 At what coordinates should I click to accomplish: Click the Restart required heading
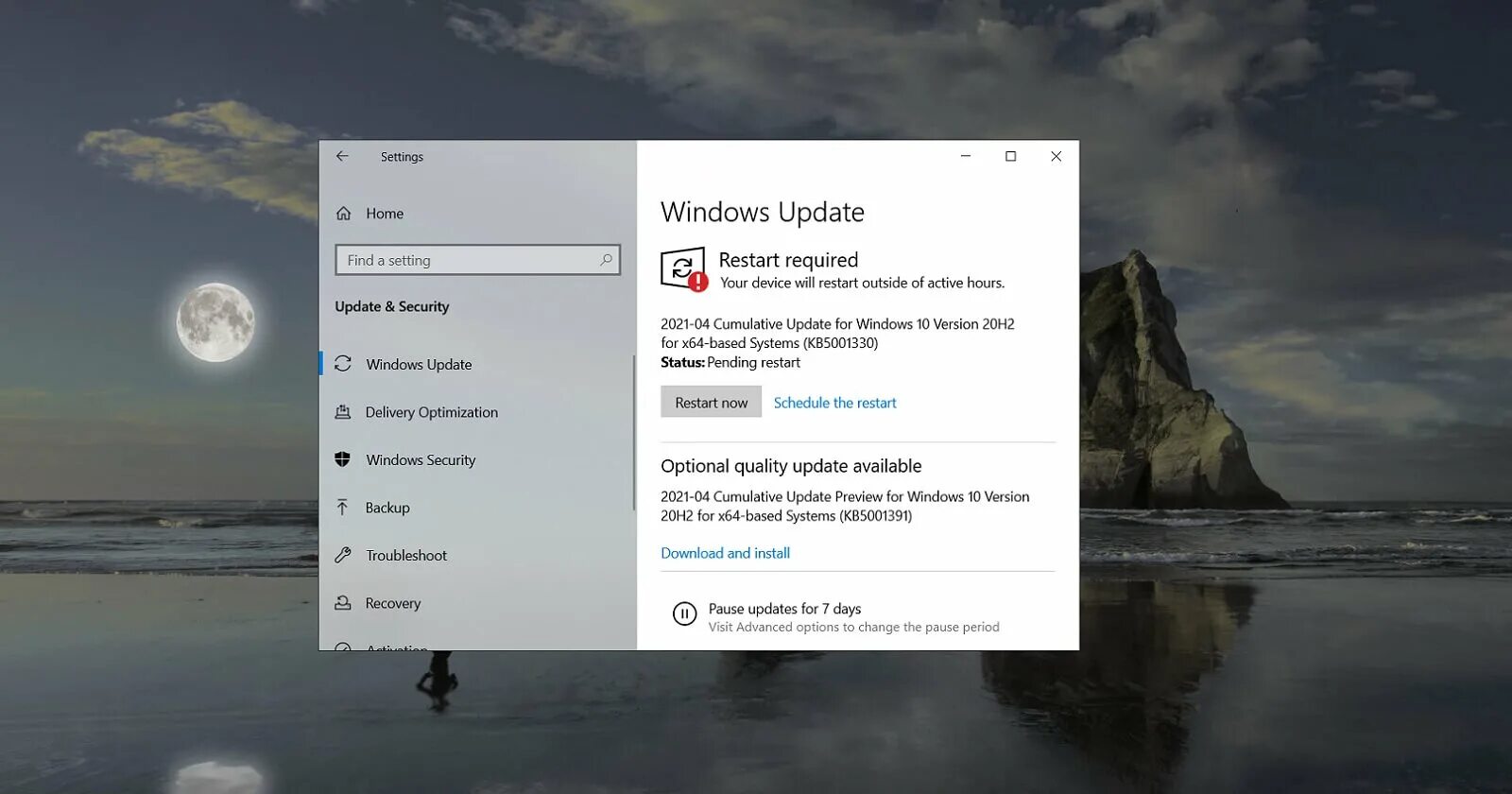coord(788,260)
